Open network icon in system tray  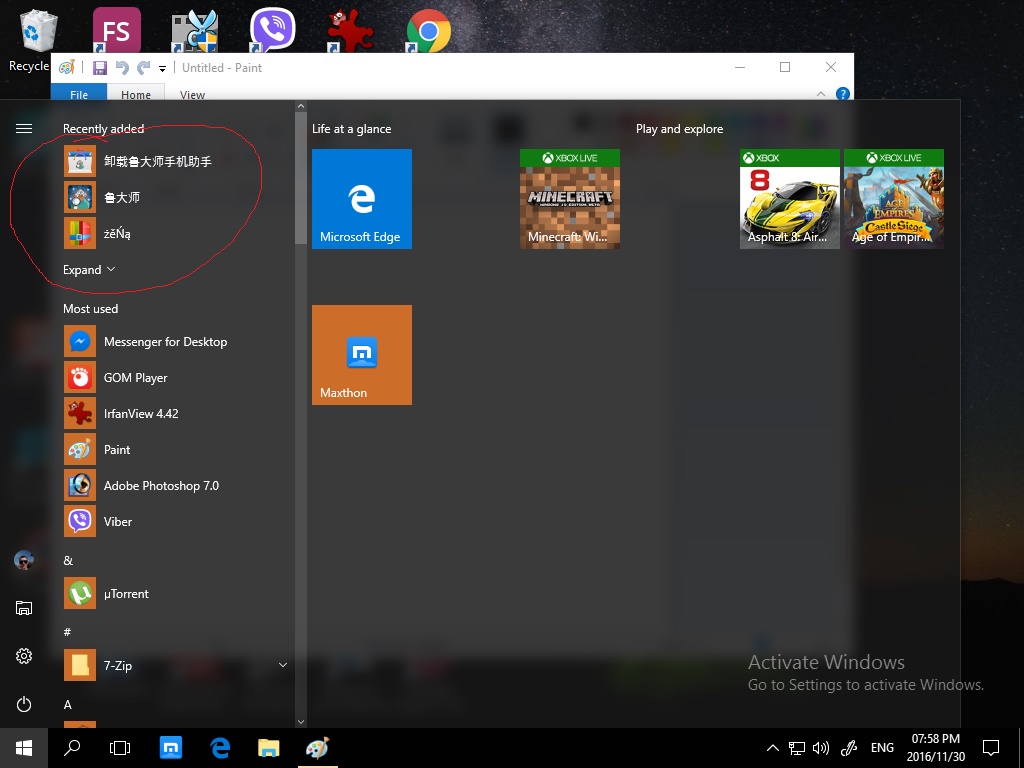797,748
